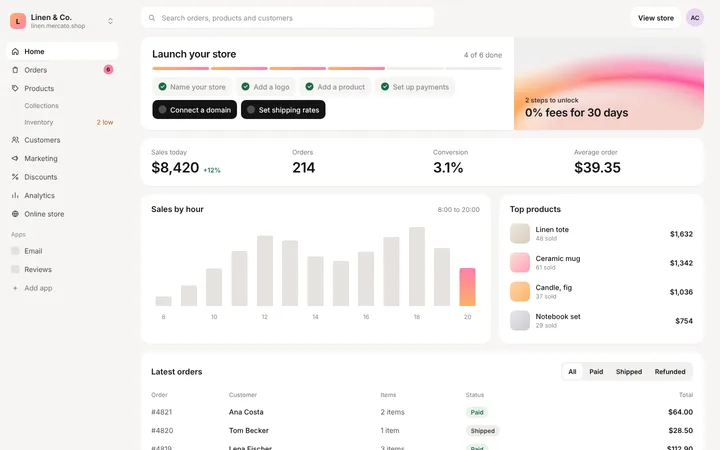Viewport: 720px width, 450px height.
Task: Open order #4821
Action: [162, 412]
